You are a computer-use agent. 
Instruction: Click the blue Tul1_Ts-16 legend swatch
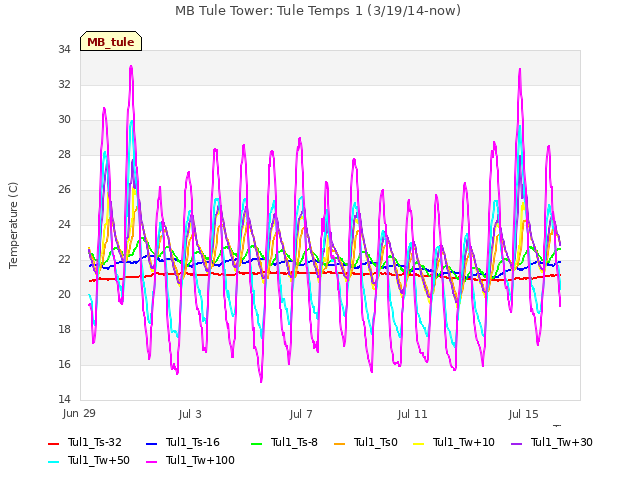point(151,444)
